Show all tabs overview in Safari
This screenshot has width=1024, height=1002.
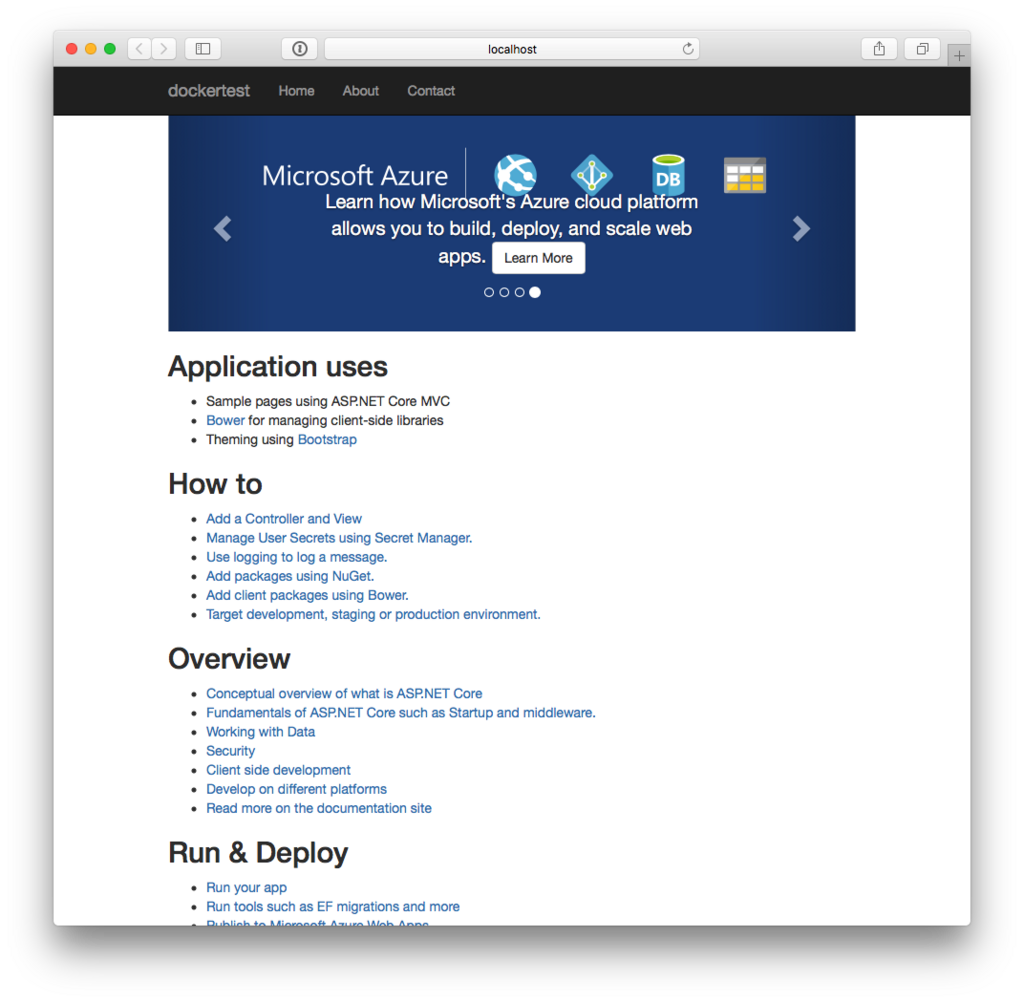922,49
